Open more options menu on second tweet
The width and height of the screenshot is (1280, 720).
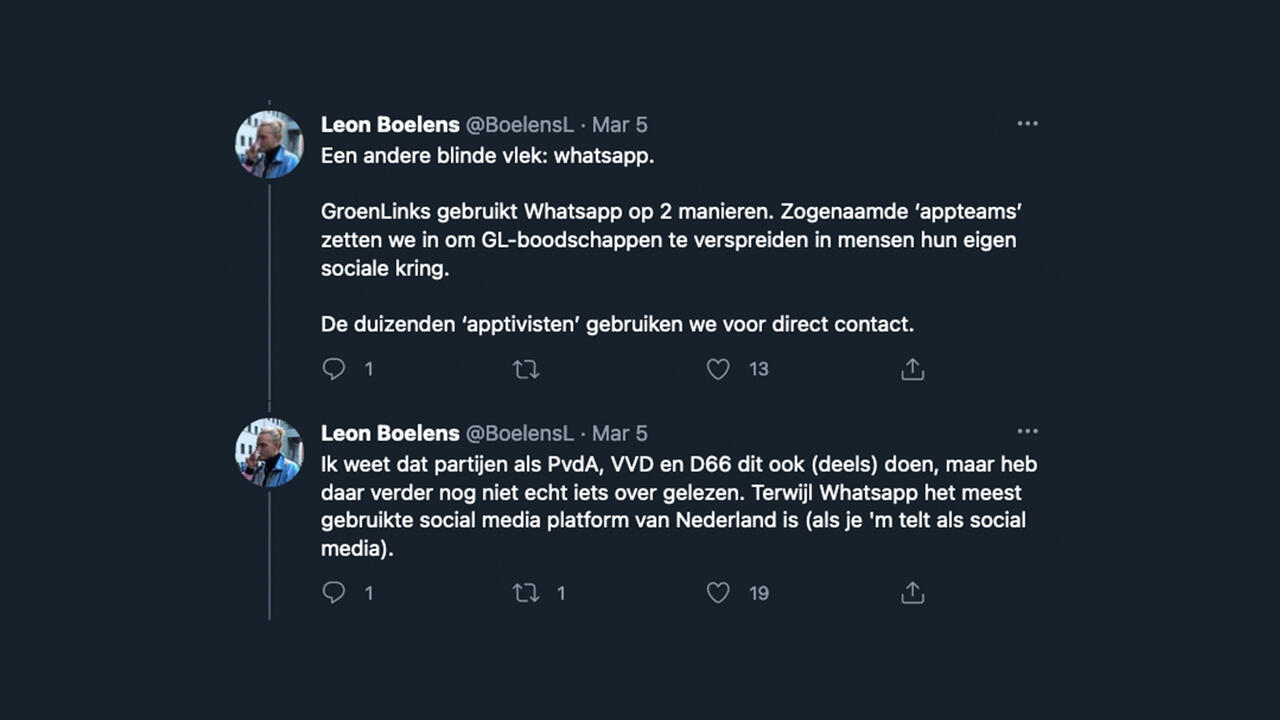(x=1027, y=432)
